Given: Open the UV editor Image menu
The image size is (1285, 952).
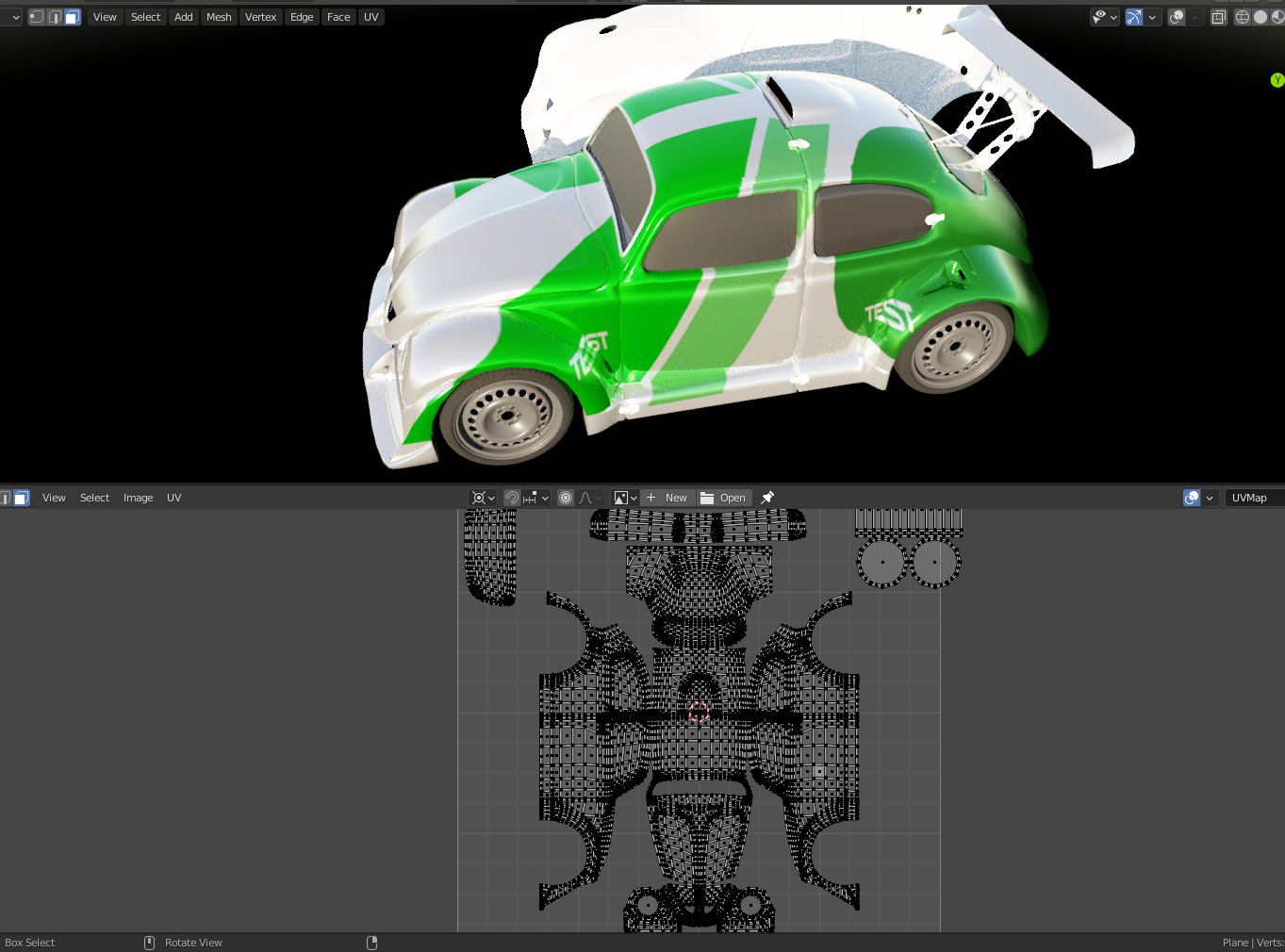Looking at the screenshot, I should (138, 498).
